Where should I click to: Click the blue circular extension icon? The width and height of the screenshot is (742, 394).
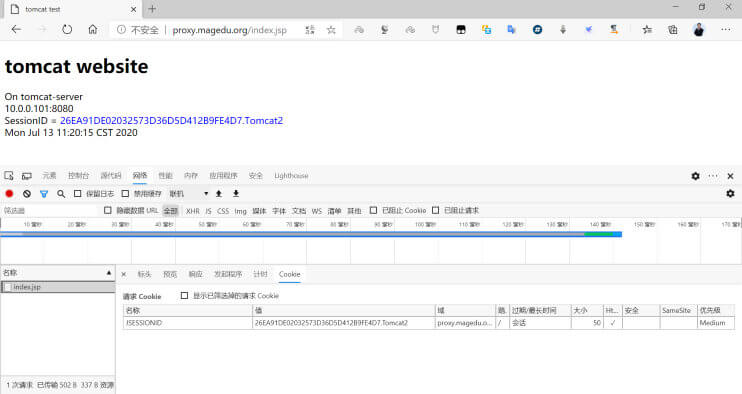click(x=537, y=30)
